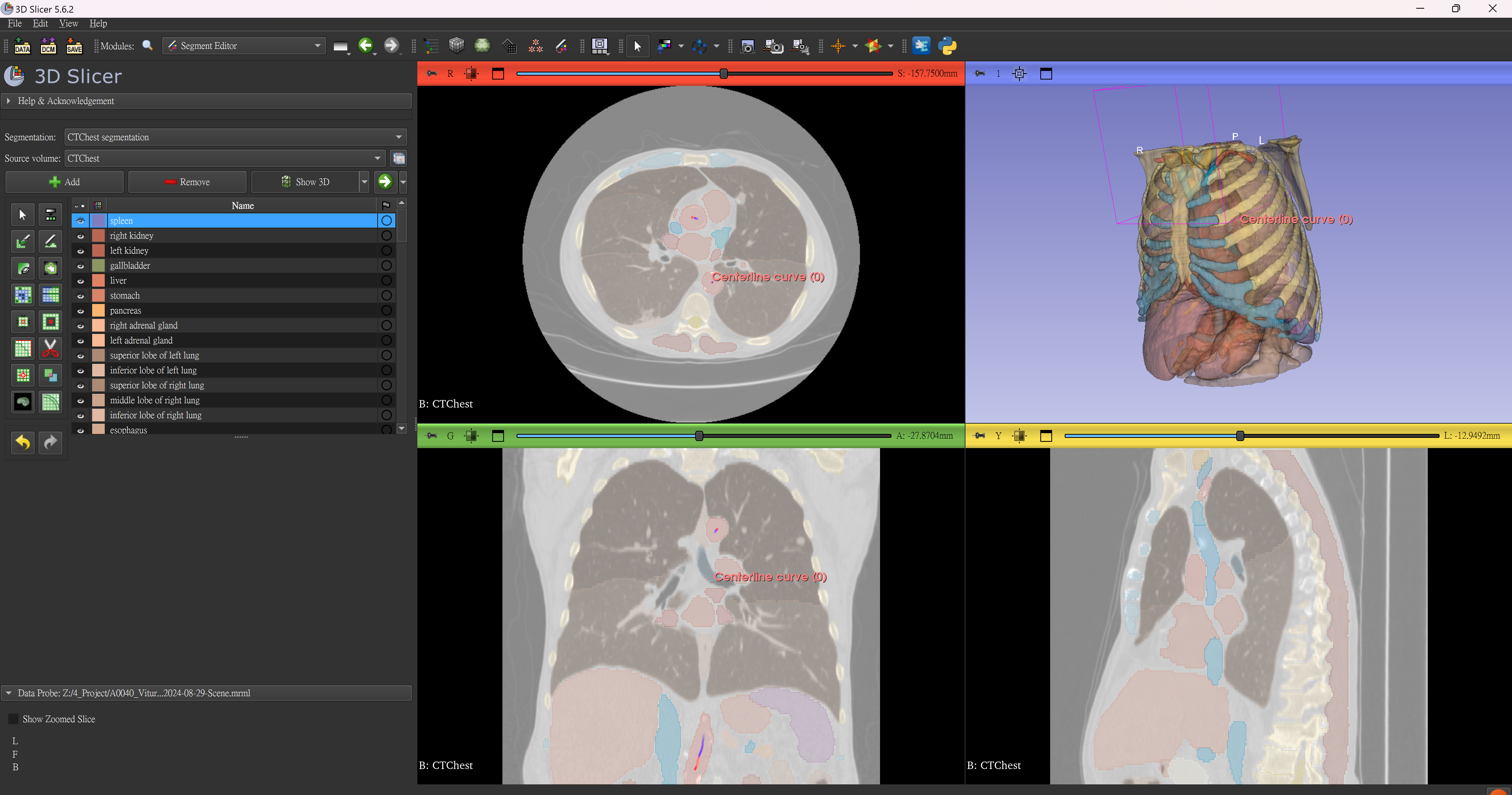The height and width of the screenshot is (795, 1512).
Task: Click the yellow Undo arrow
Action: (23, 442)
